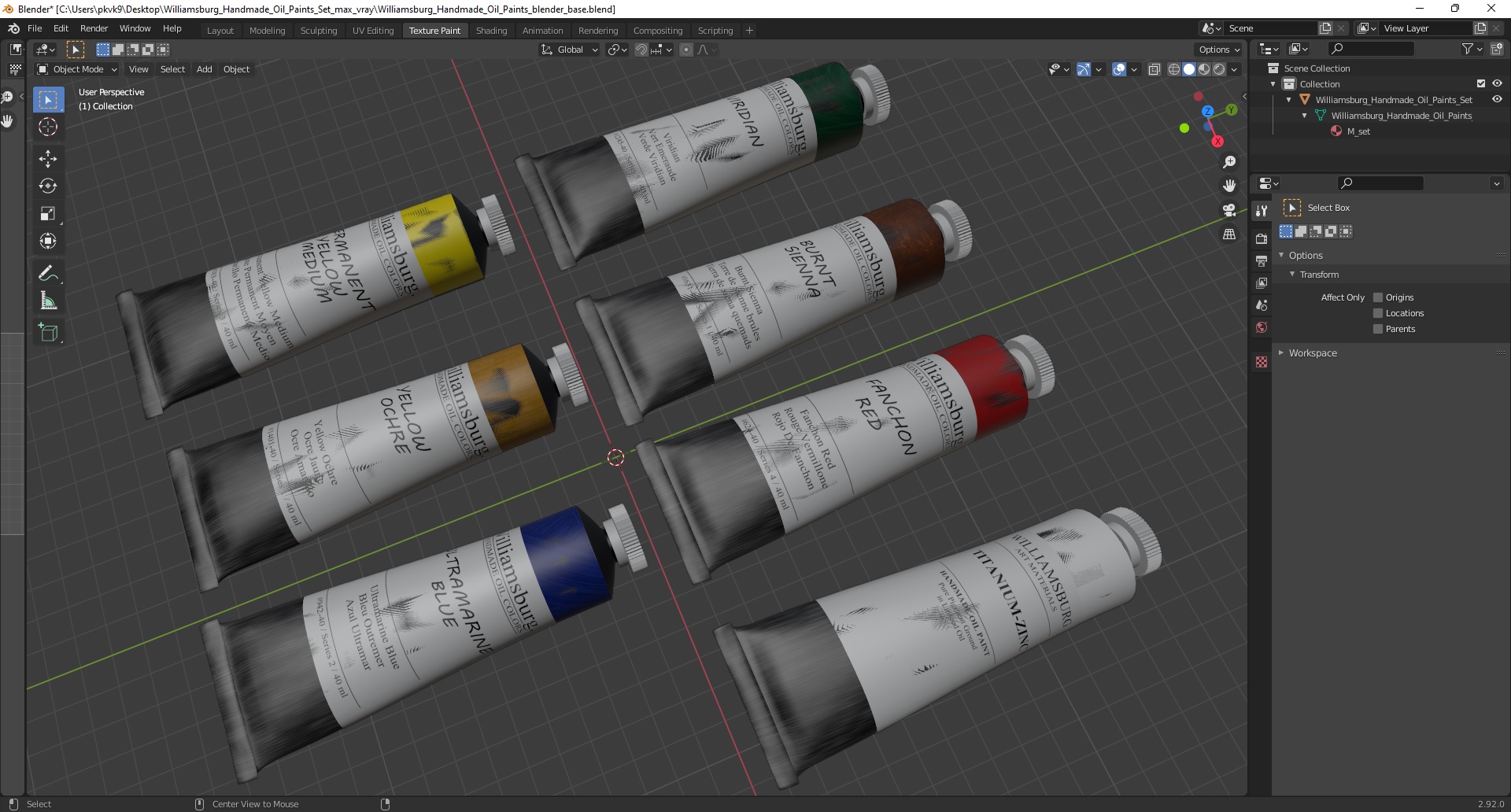Viewport: 1511px width, 812px height.
Task: Open the viewport View menu
Action: pos(139,69)
